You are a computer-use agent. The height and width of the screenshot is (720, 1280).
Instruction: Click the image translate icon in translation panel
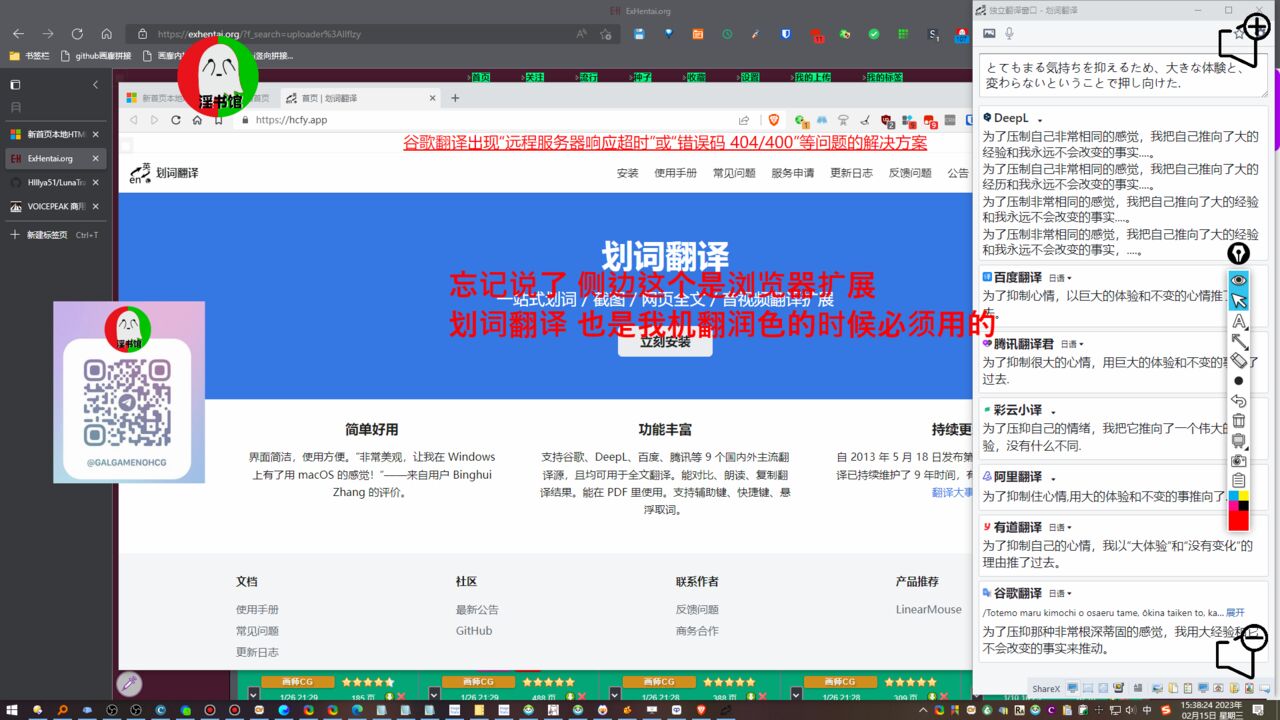click(x=989, y=33)
